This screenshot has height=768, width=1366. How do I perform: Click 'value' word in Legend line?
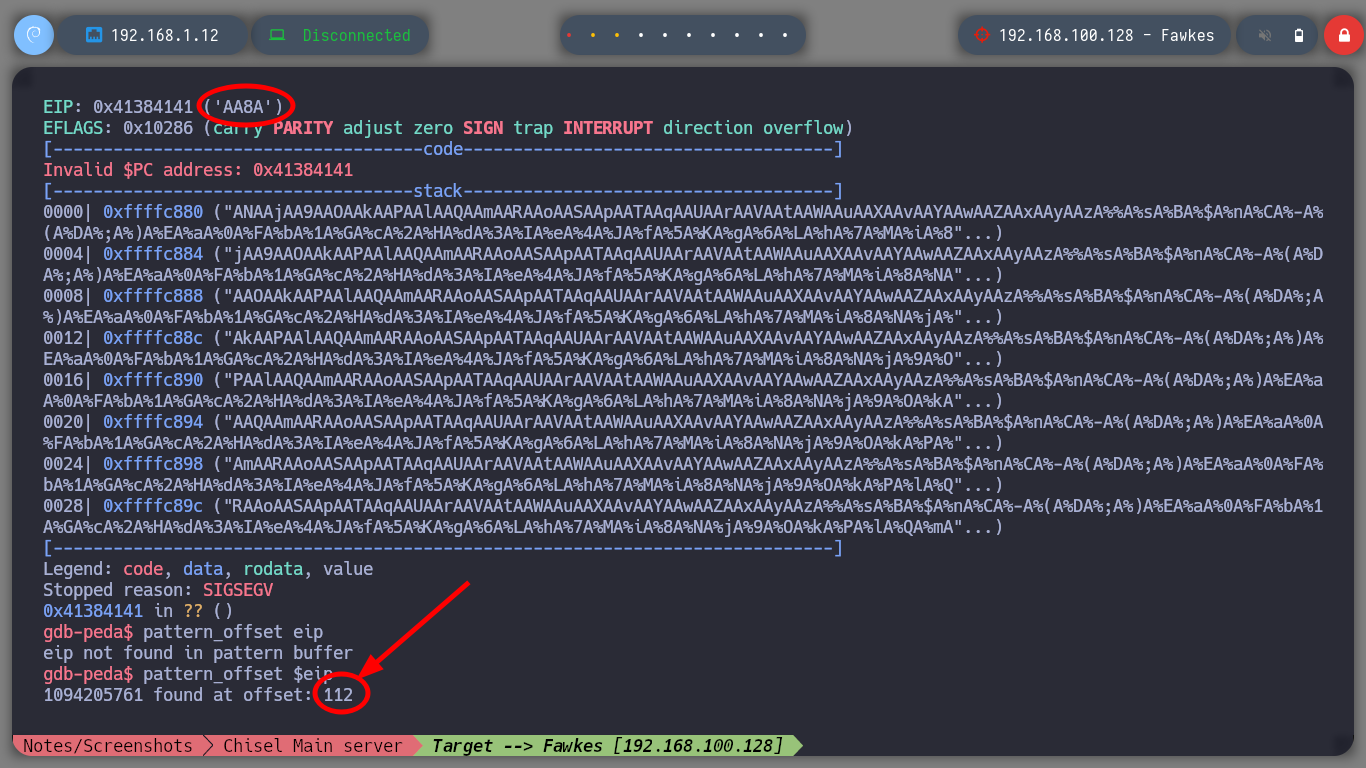coord(348,569)
